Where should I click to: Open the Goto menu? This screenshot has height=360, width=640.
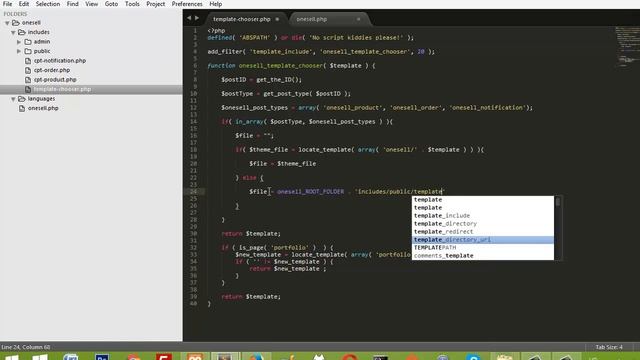click(111, 4)
